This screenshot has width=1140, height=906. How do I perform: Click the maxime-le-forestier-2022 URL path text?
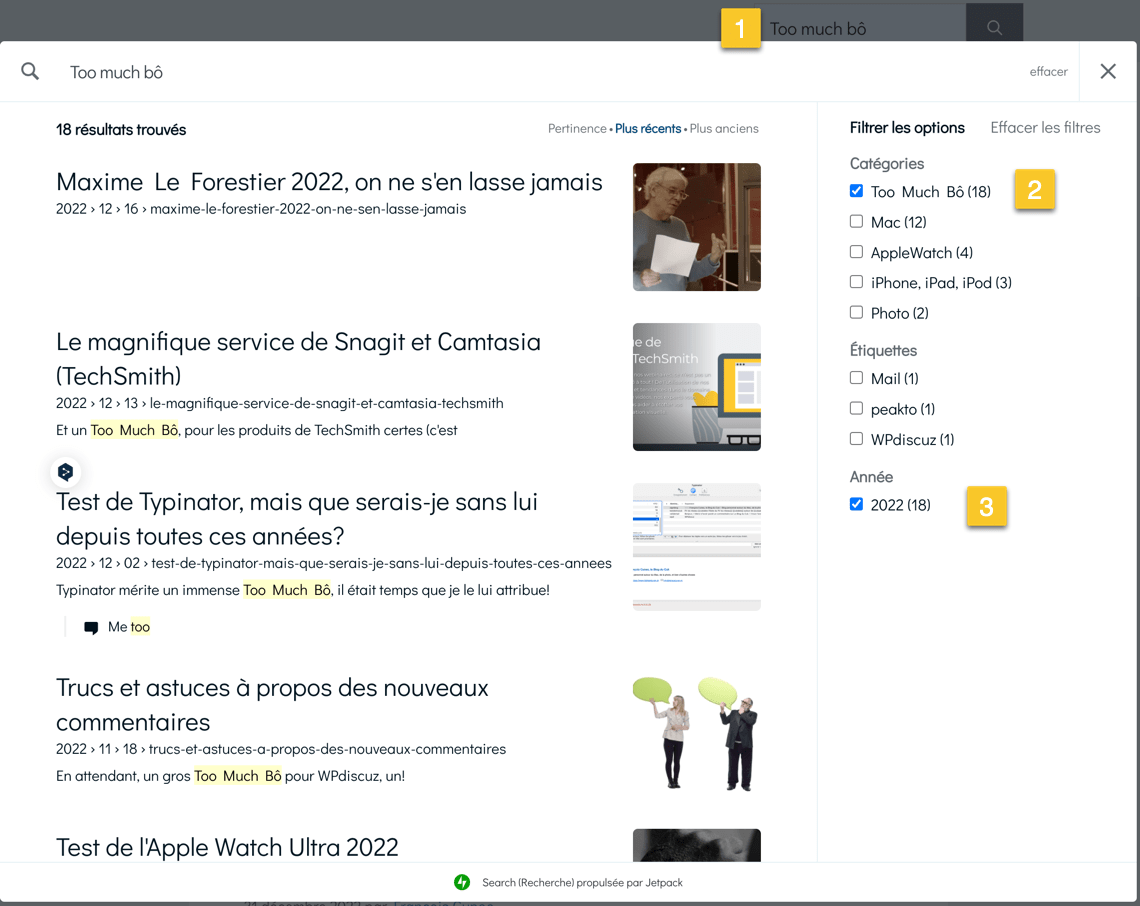[x=308, y=209]
